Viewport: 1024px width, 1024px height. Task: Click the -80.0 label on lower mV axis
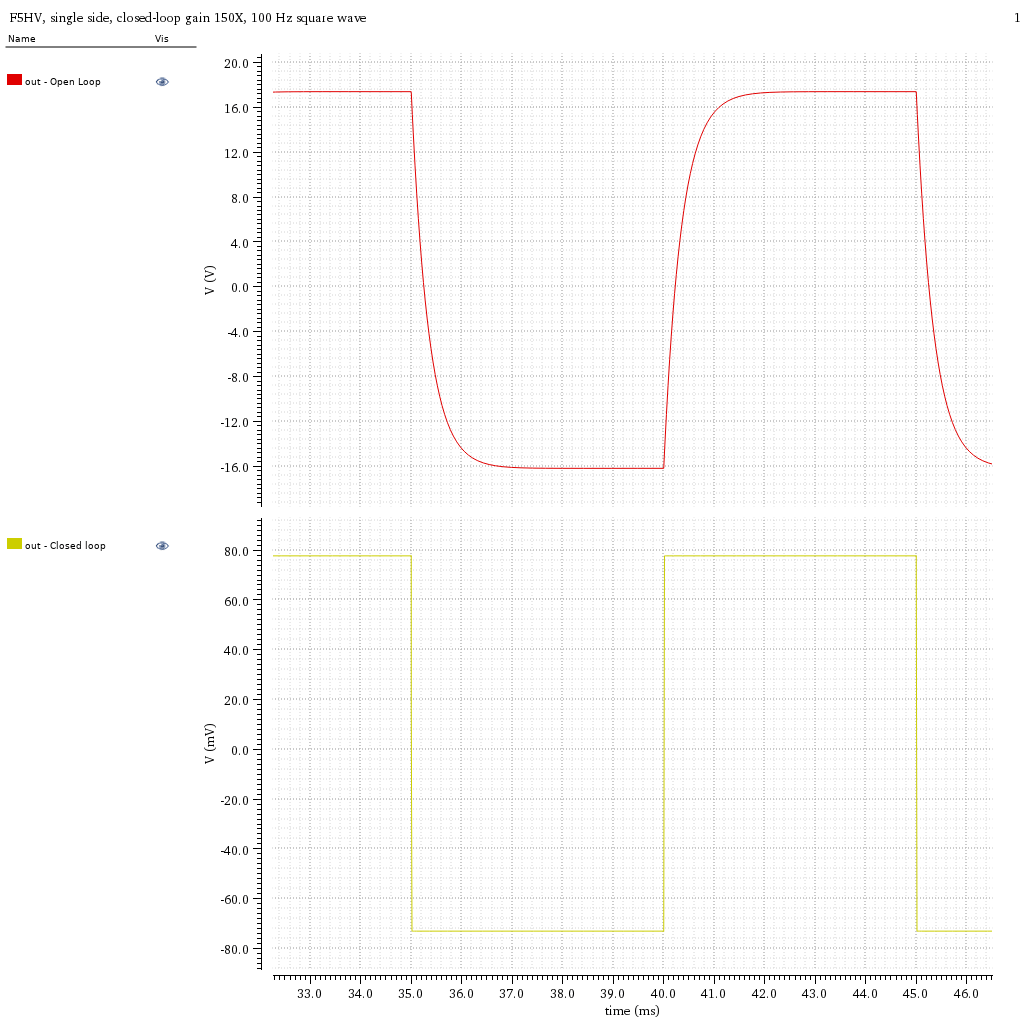pos(234,950)
